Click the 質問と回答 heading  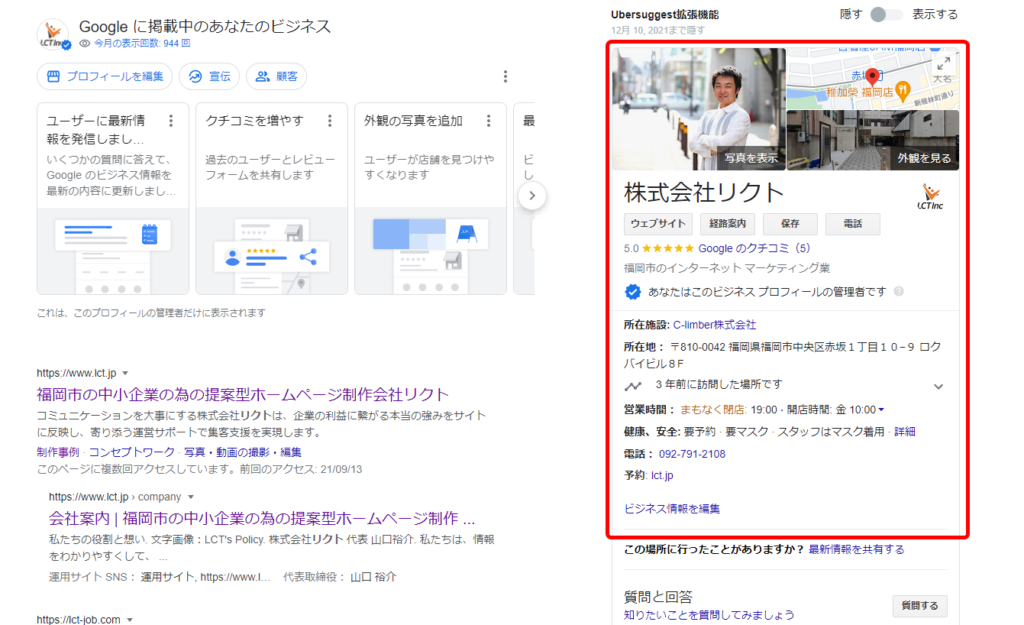click(x=658, y=596)
